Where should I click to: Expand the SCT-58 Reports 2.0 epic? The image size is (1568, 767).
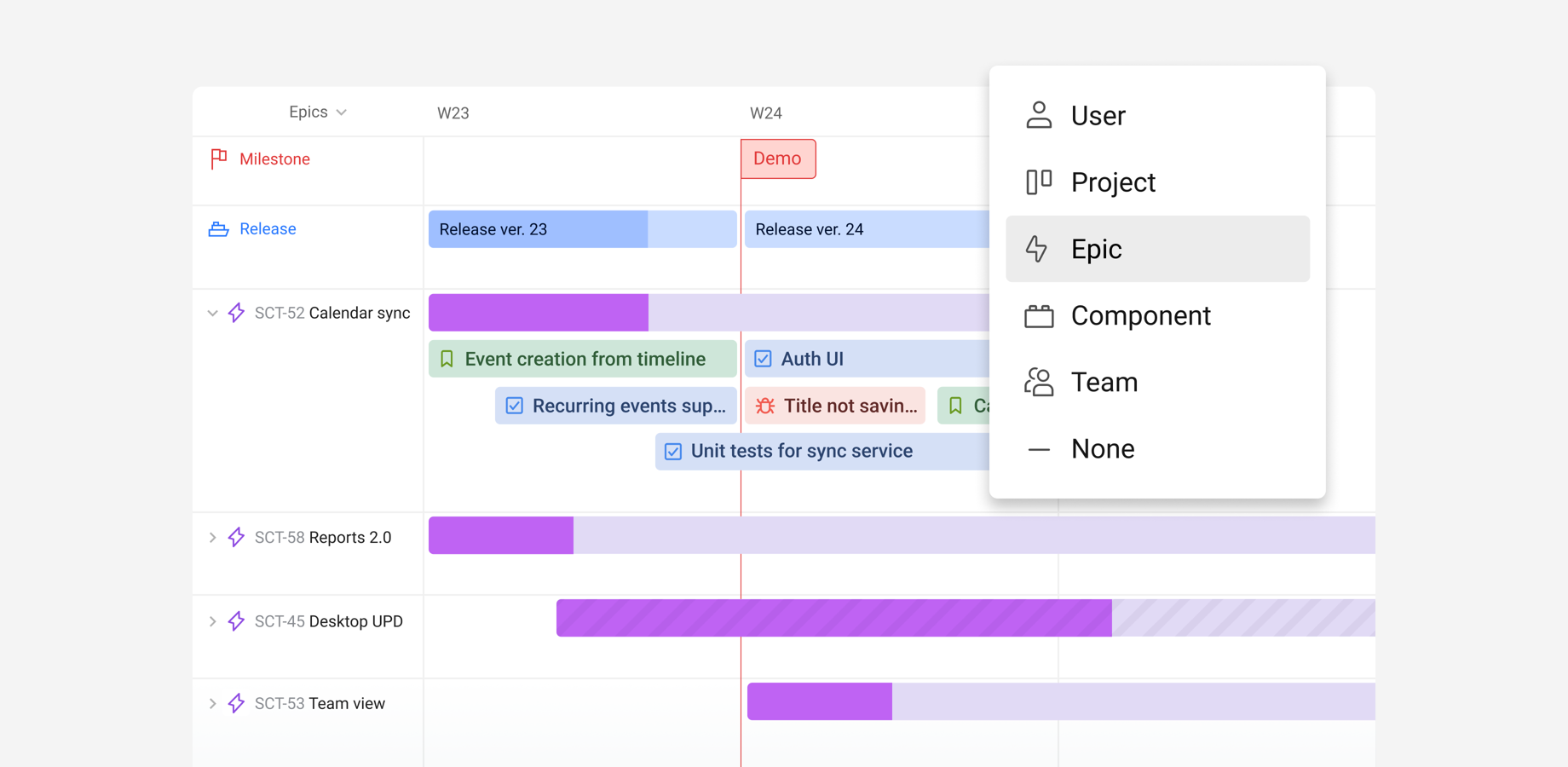point(212,537)
